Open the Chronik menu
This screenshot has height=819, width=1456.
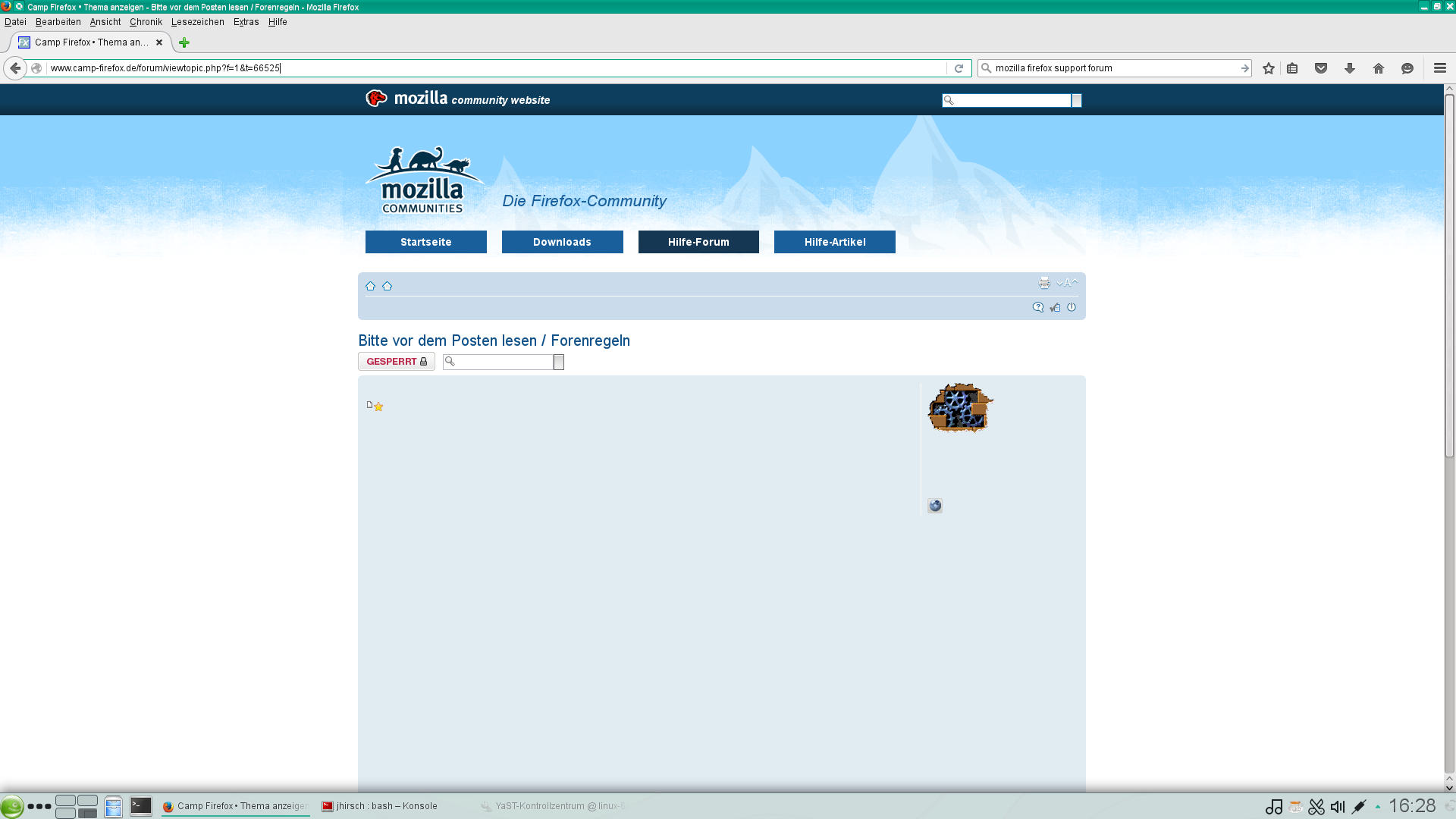tap(146, 22)
